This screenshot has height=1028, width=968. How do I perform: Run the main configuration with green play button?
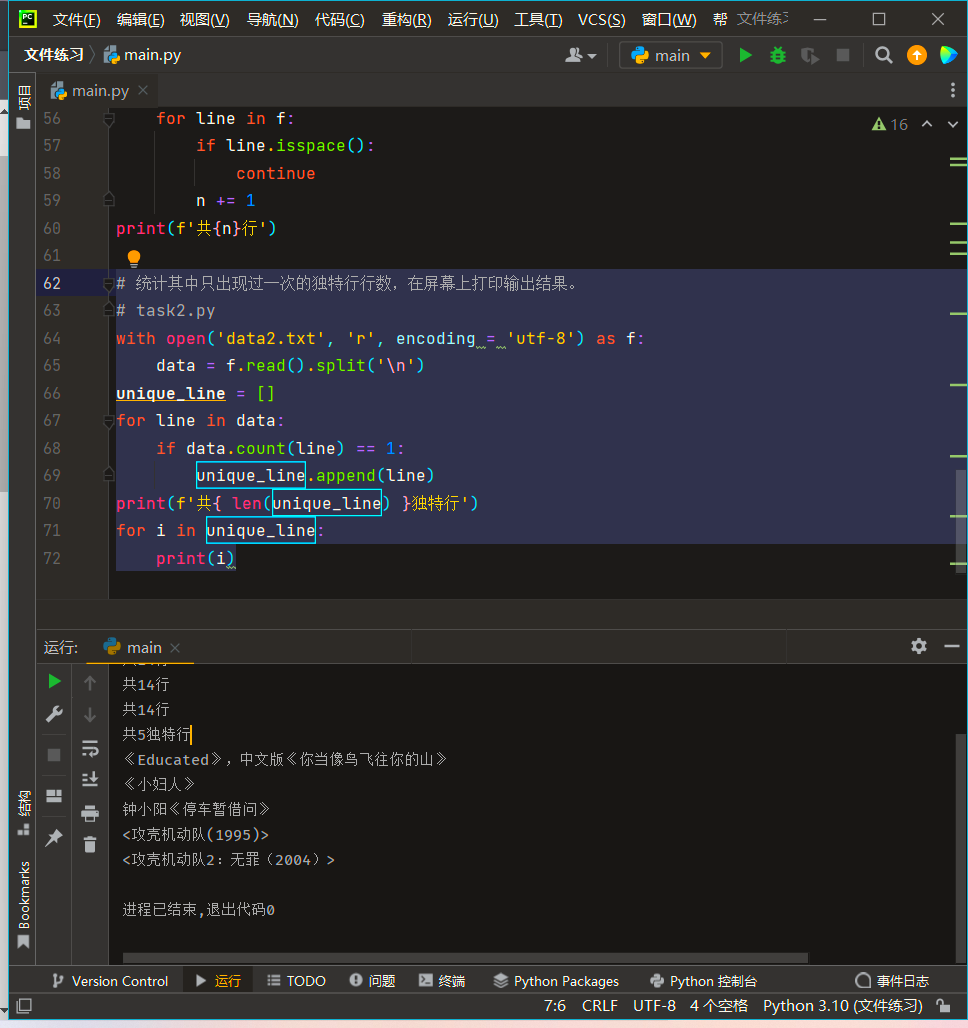745,55
